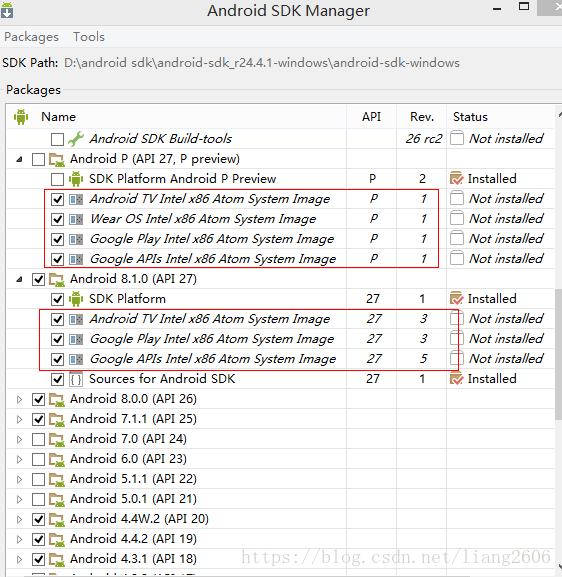This screenshot has height=577, width=562.
Task: Click folder icon of Android 7.0 (API 24)
Action: [57, 439]
